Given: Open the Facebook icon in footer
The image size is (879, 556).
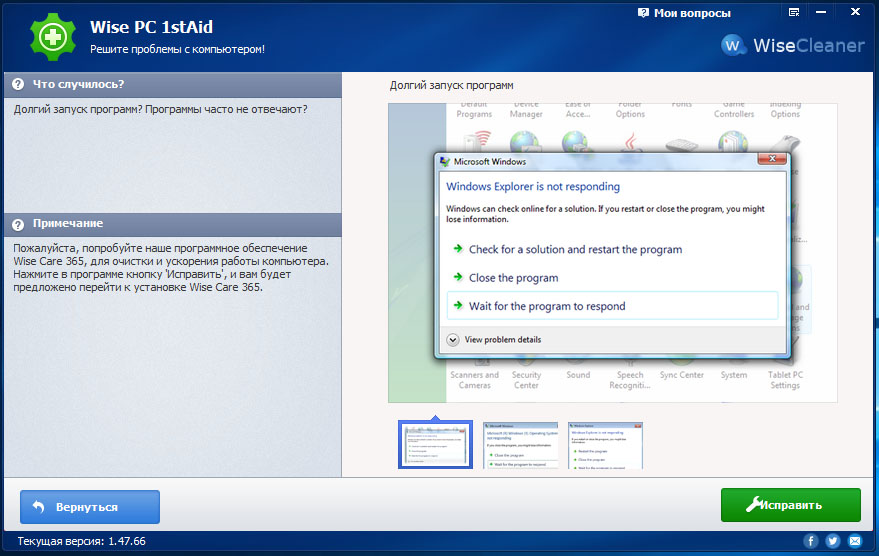Looking at the screenshot, I should tap(811, 541).
